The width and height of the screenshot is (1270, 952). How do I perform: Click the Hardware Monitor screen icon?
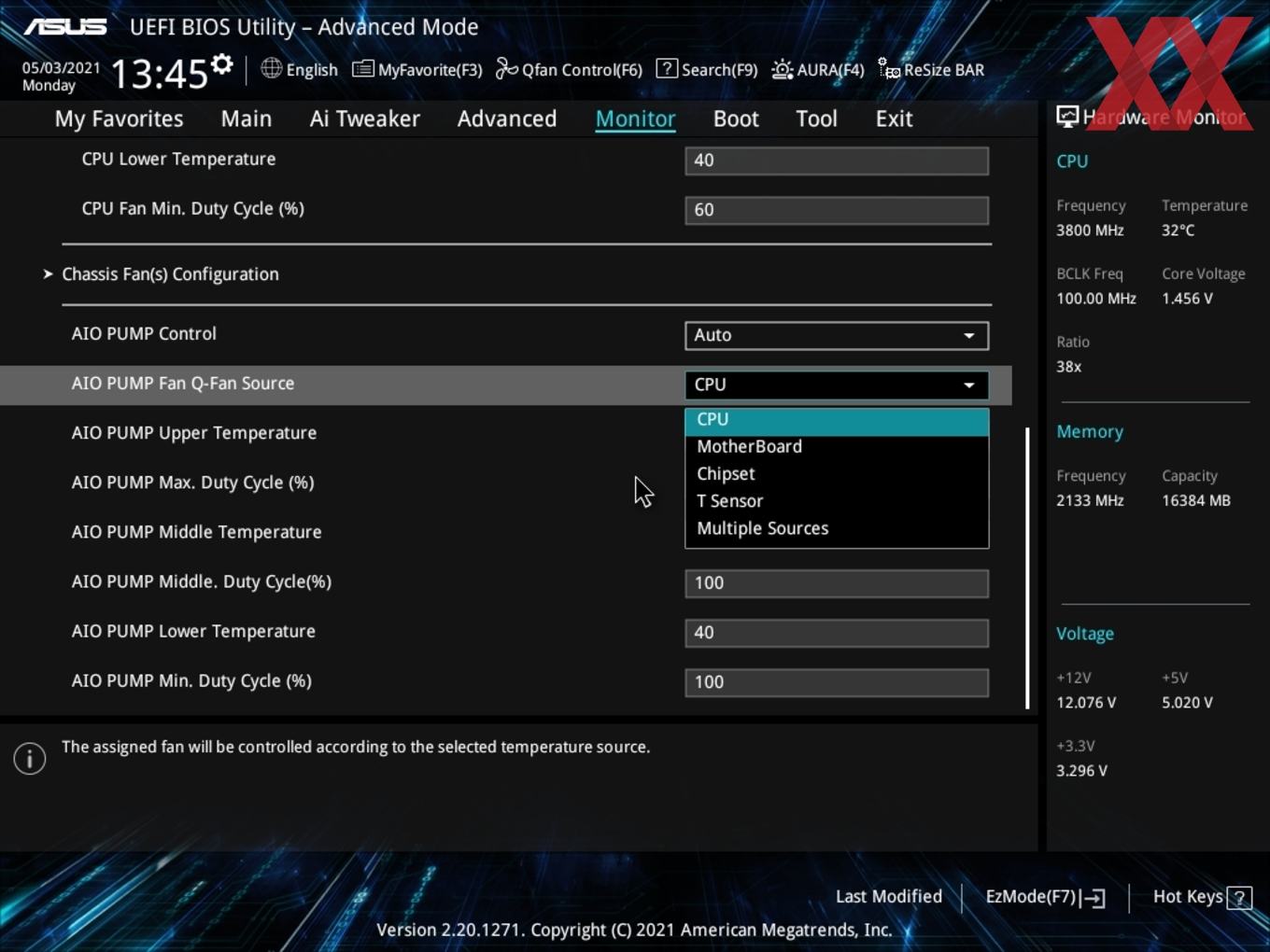pos(1067,117)
